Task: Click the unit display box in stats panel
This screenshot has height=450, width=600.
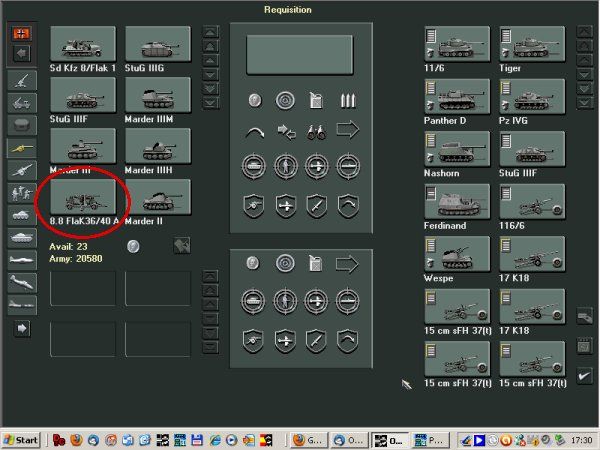Action: [x=300, y=55]
